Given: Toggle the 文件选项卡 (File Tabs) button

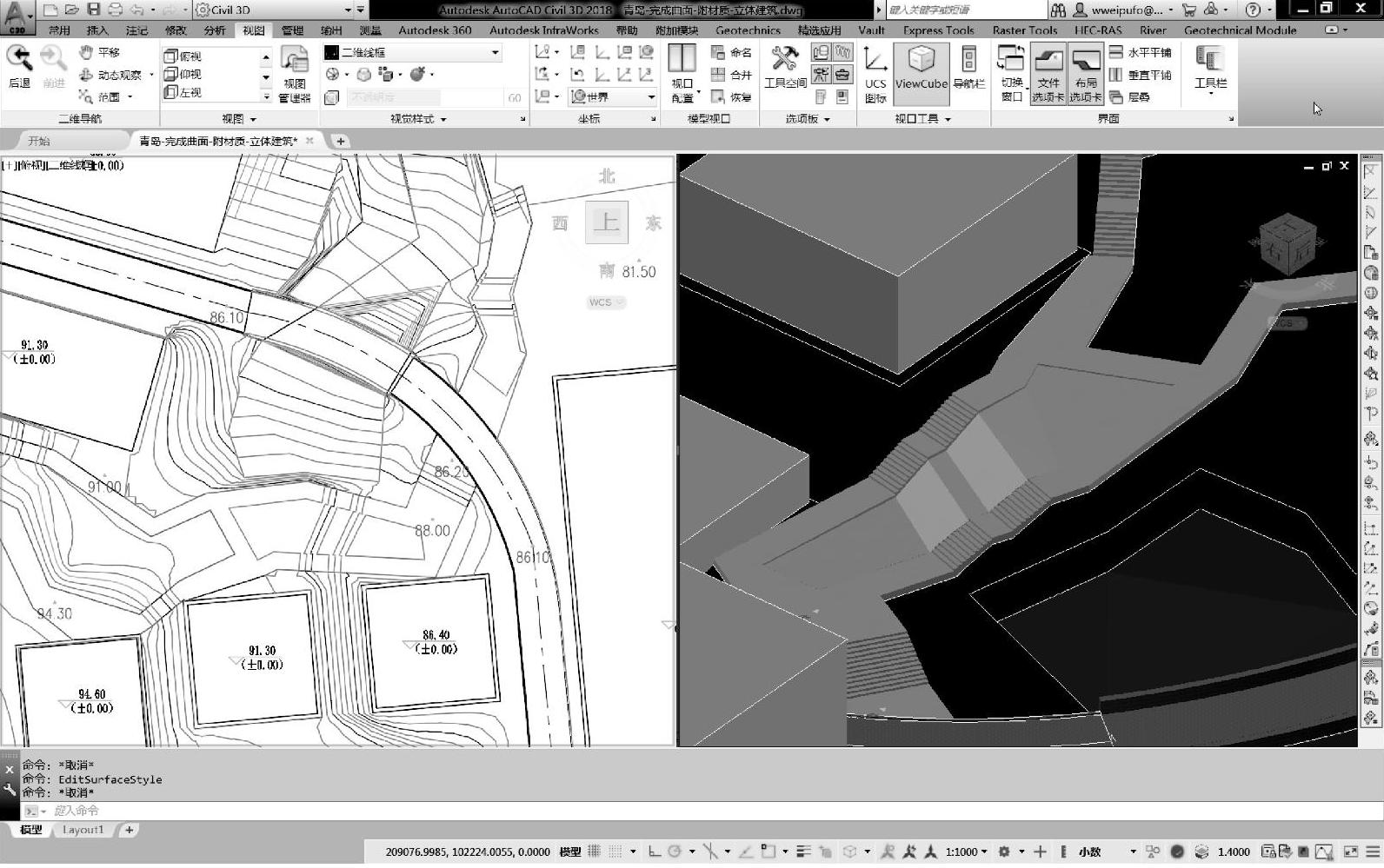Looking at the screenshot, I should click(1048, 75).
